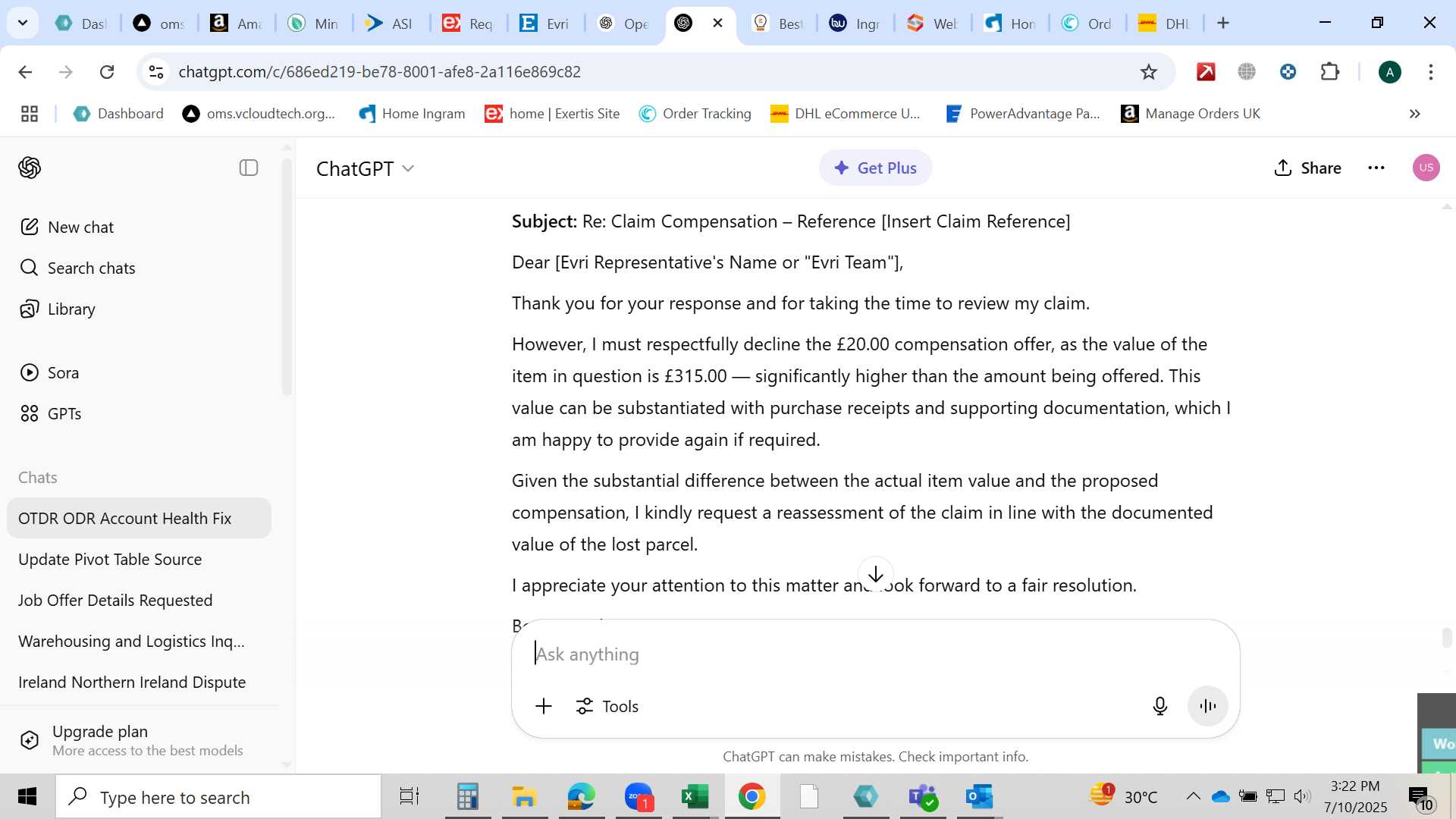
Task: Click the ChatGPT logo in sidebar
Action: tap(30, 168)
